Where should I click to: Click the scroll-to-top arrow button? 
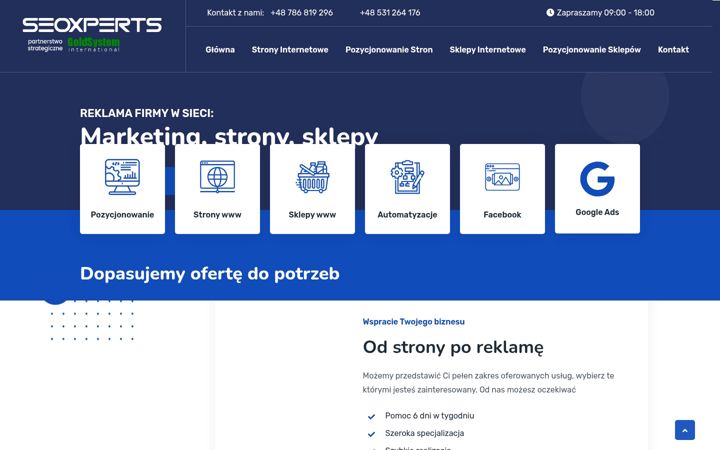(685, 430)
